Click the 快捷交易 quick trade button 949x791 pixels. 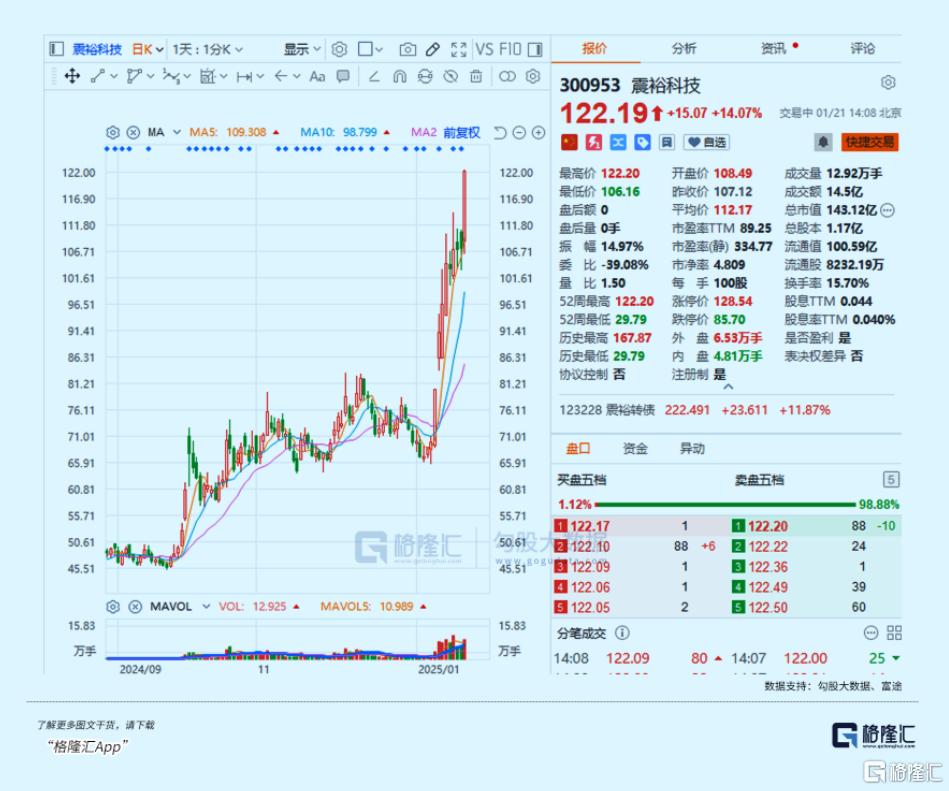point(870,142)
